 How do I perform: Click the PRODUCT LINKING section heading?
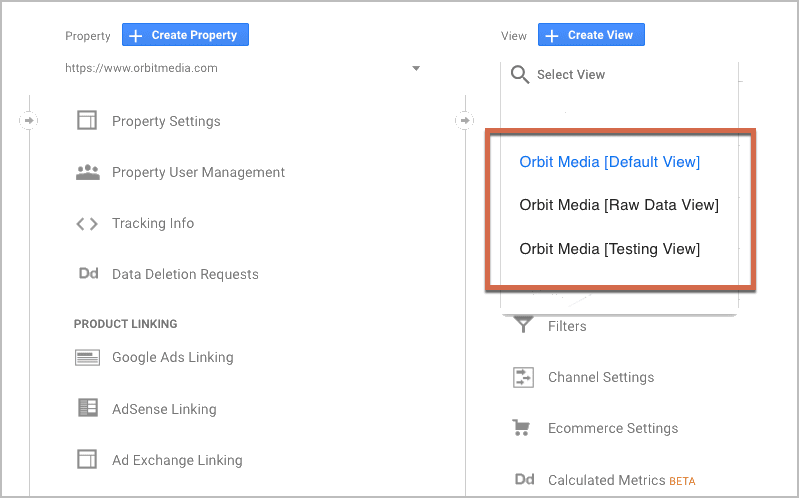coord(125,324)
